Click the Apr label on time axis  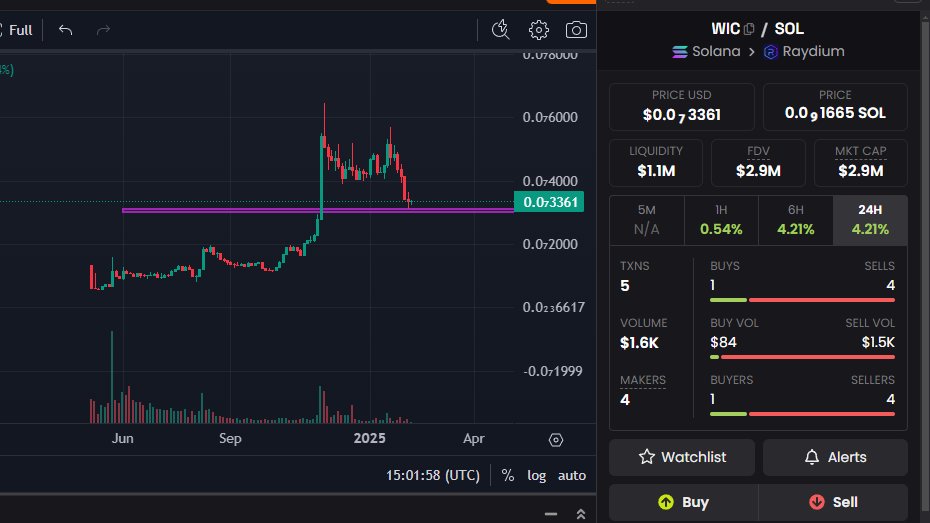click(474, 438)
